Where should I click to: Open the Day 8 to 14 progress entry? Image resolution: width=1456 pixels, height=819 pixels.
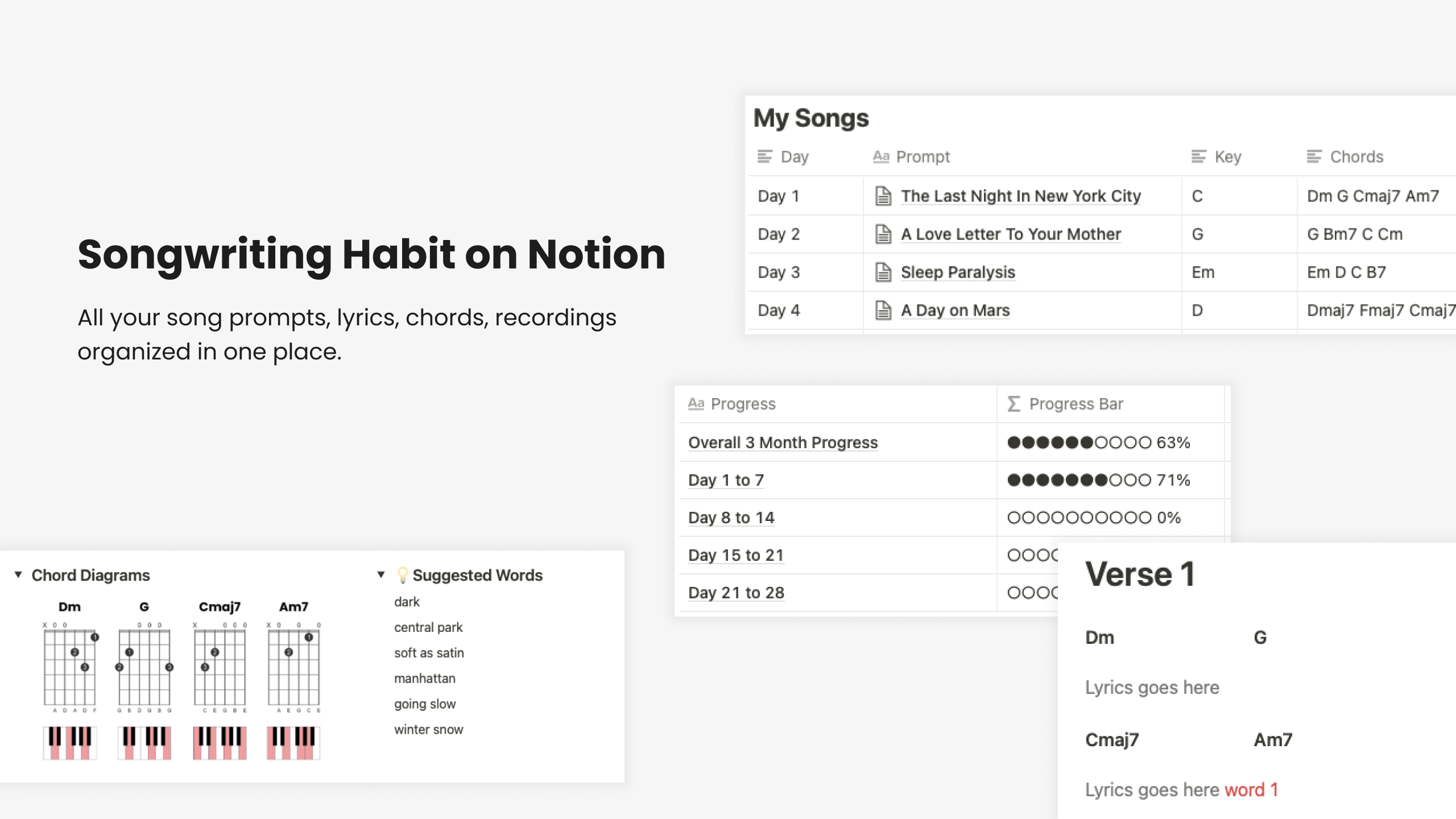731,518
